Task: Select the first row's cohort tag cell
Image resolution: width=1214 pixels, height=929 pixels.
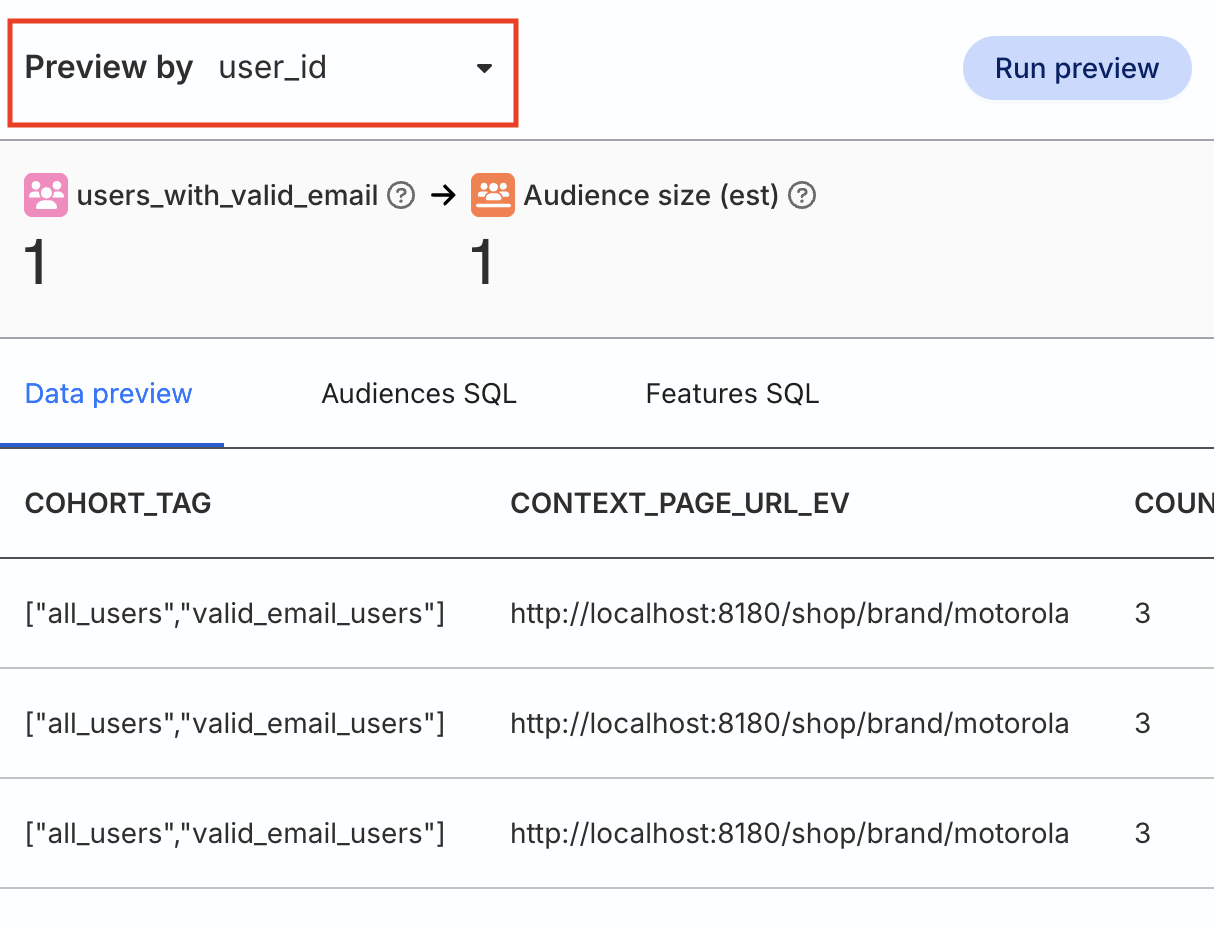Action: click(234, 613)
